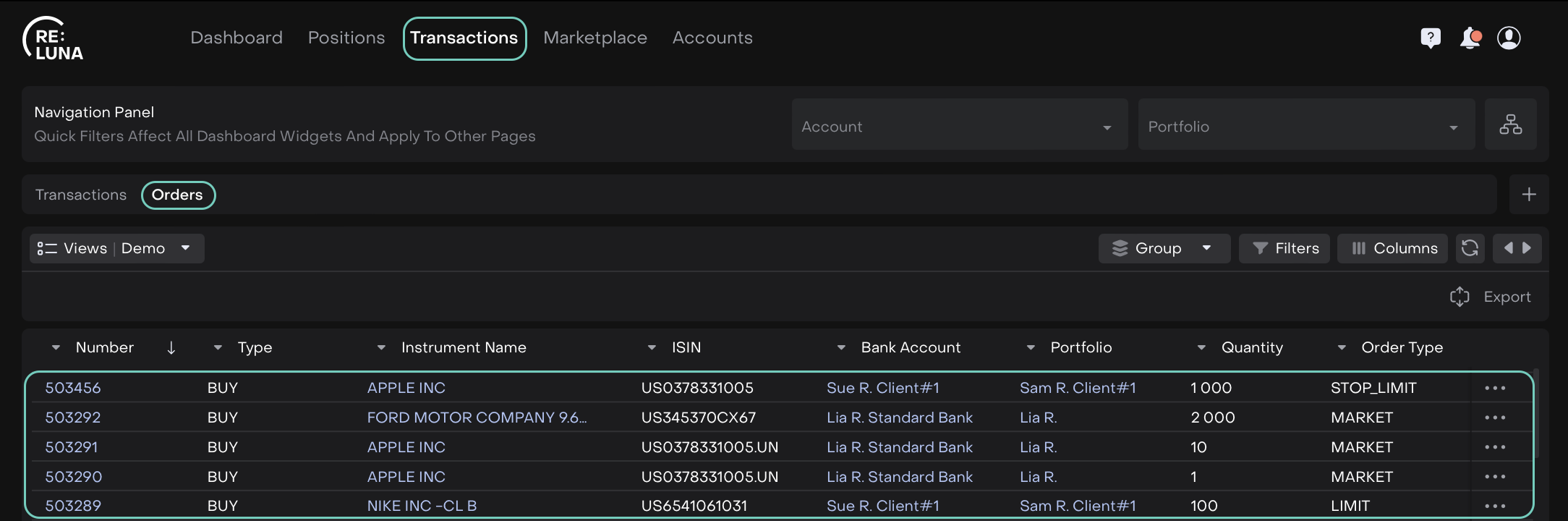The width and height of the screenshot is (1568, 521).
Task: Add a new tab with plus icon
Action: point(1528,195)
